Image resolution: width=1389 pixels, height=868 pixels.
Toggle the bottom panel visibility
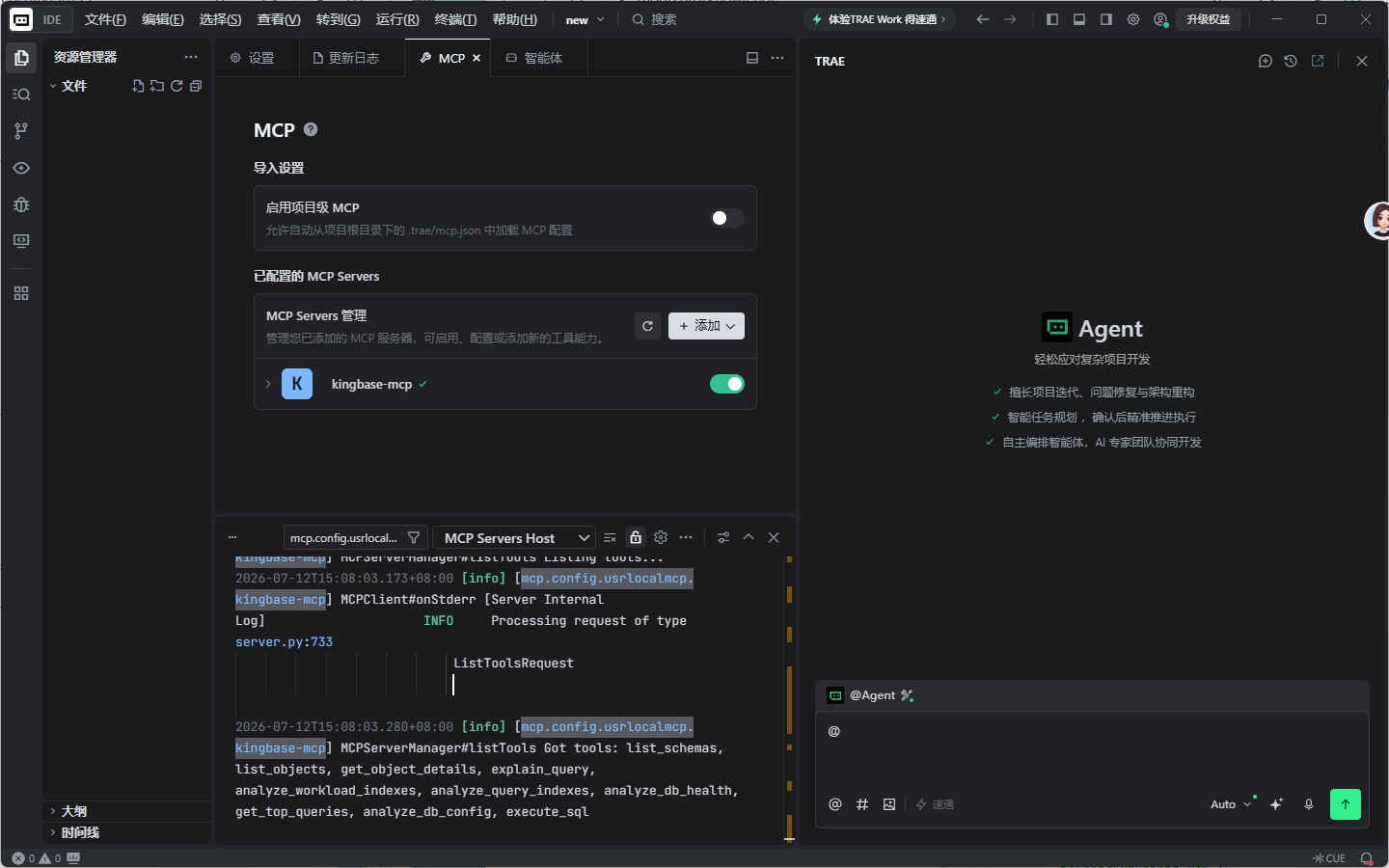click(1079, 19)
